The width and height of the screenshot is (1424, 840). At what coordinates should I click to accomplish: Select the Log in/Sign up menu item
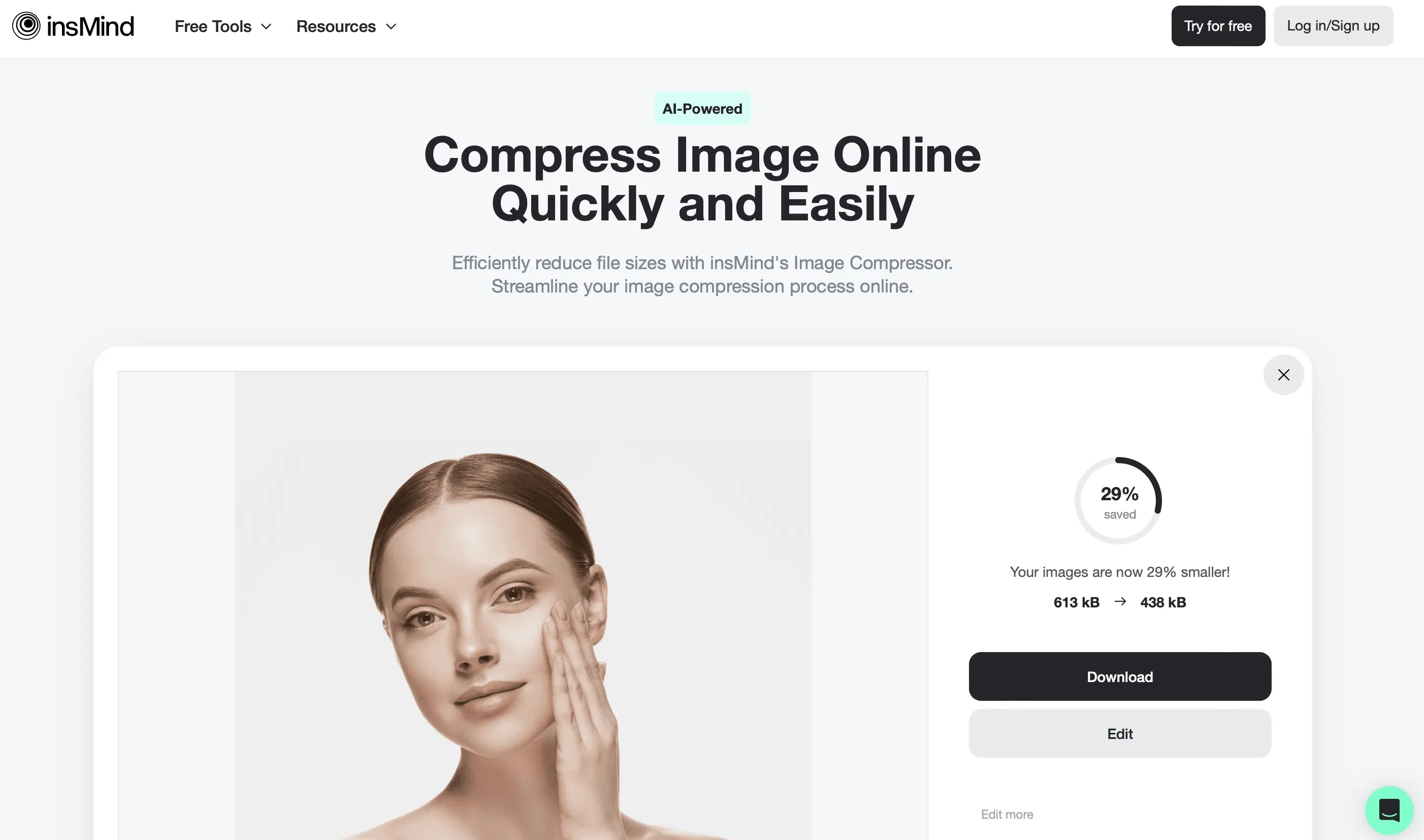[1332, 25]
